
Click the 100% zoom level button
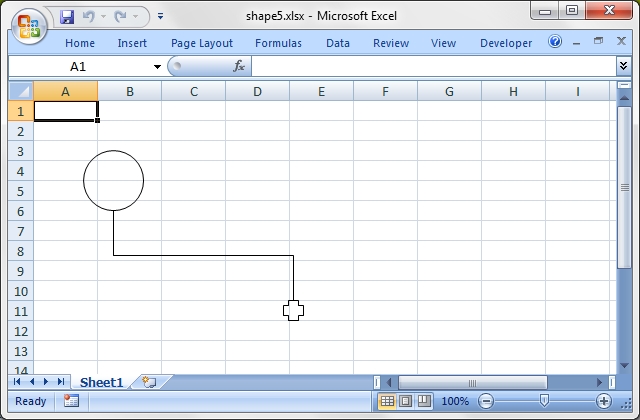click(x=455, y=401)
